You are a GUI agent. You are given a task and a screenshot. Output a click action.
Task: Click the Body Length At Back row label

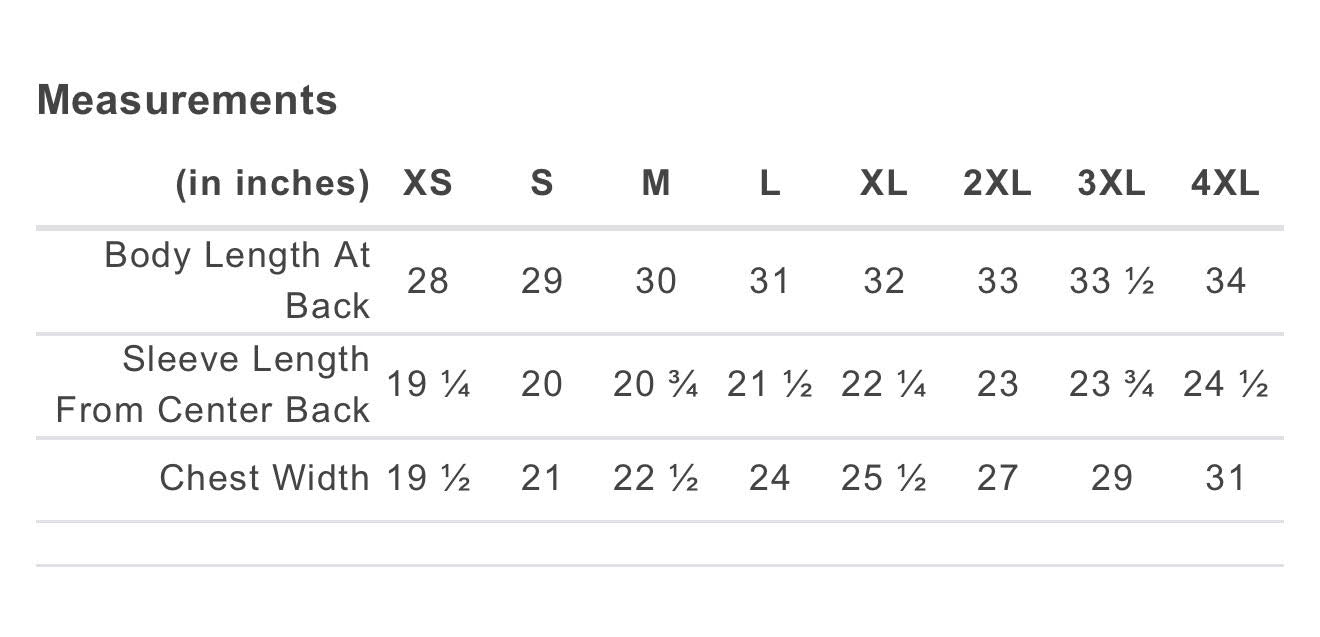click(237, 280)
